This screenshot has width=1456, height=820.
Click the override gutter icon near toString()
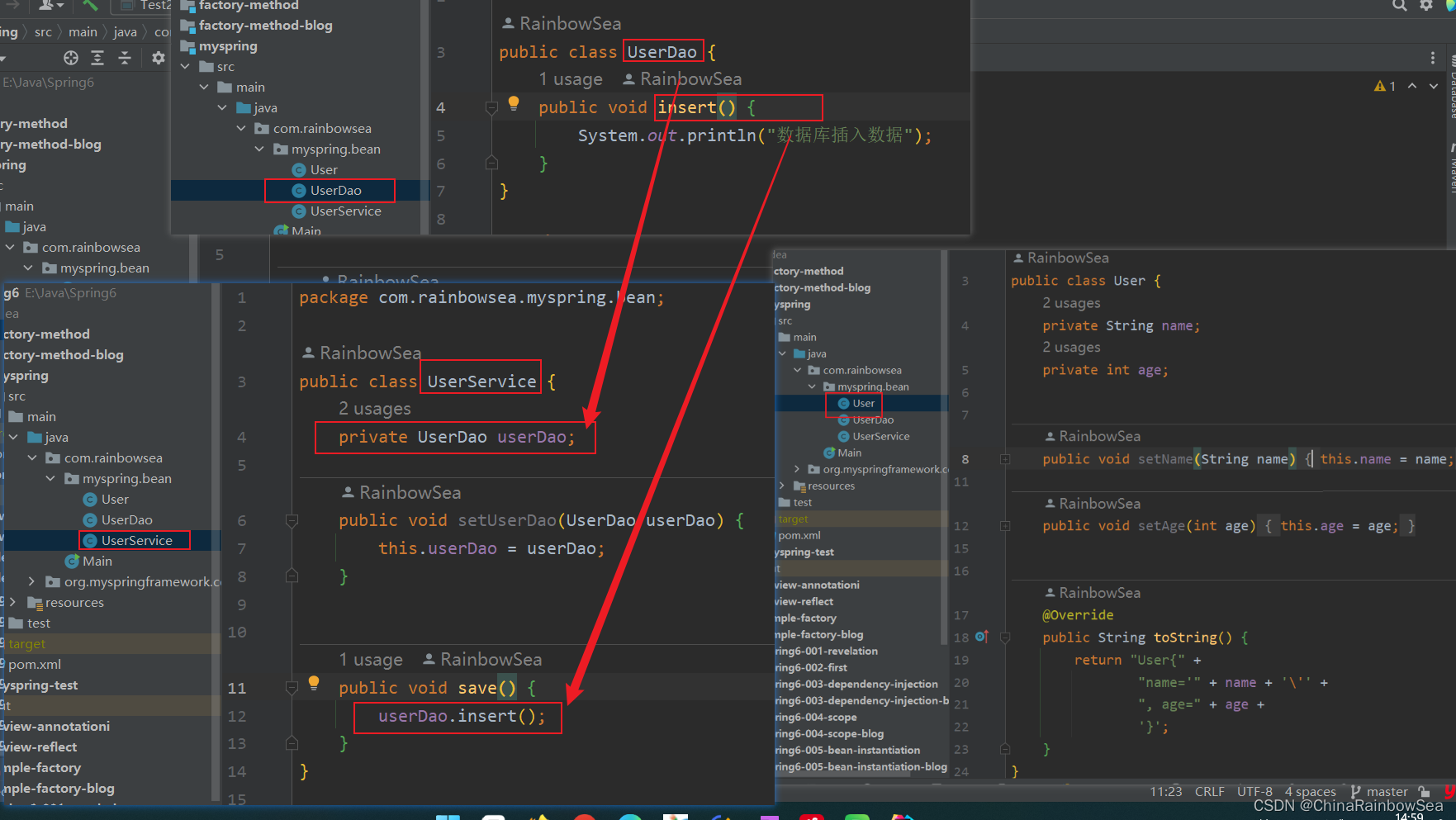(982, 637)
